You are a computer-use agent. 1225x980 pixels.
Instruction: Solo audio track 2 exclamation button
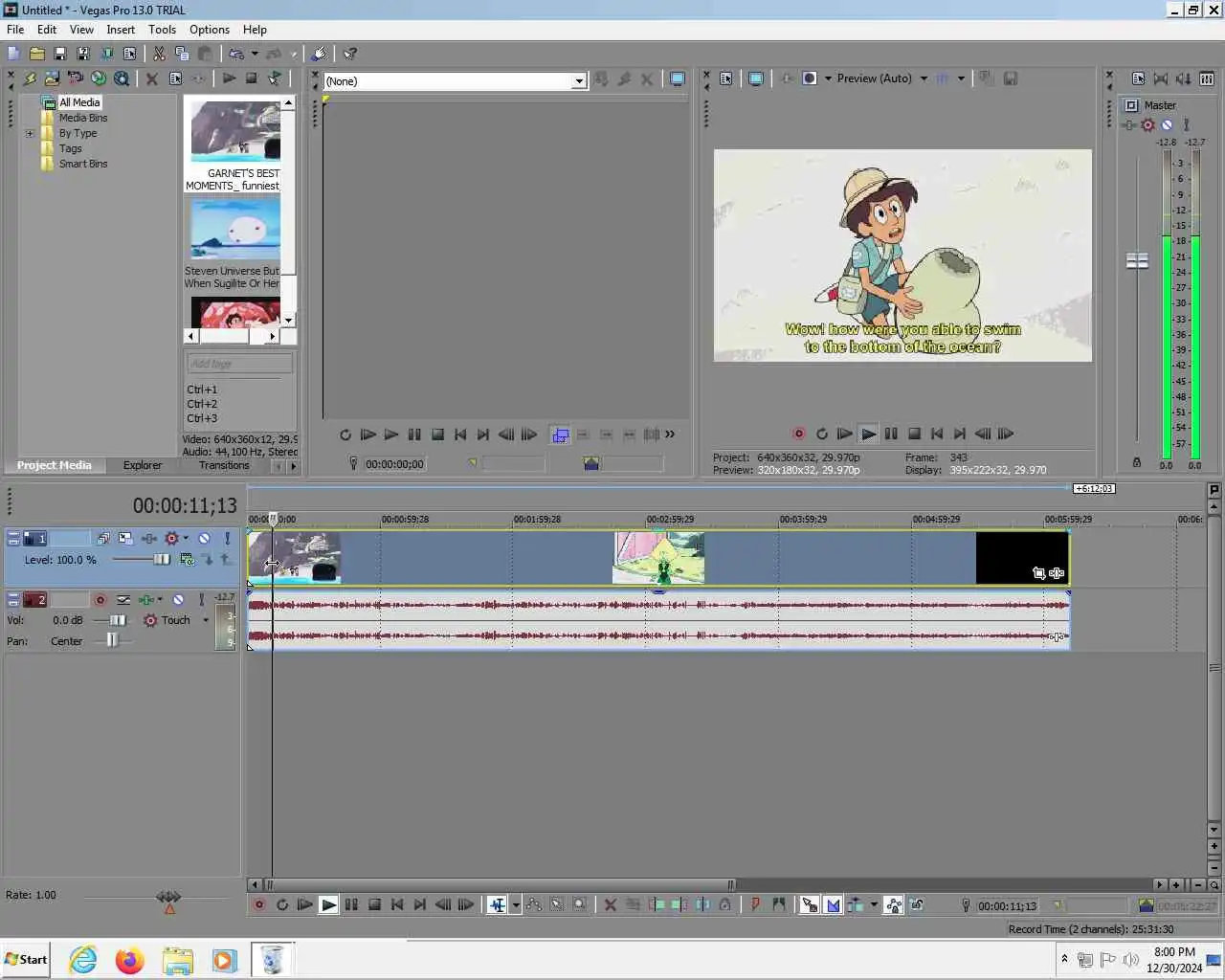pyautogui.click(x=201, y=600)
